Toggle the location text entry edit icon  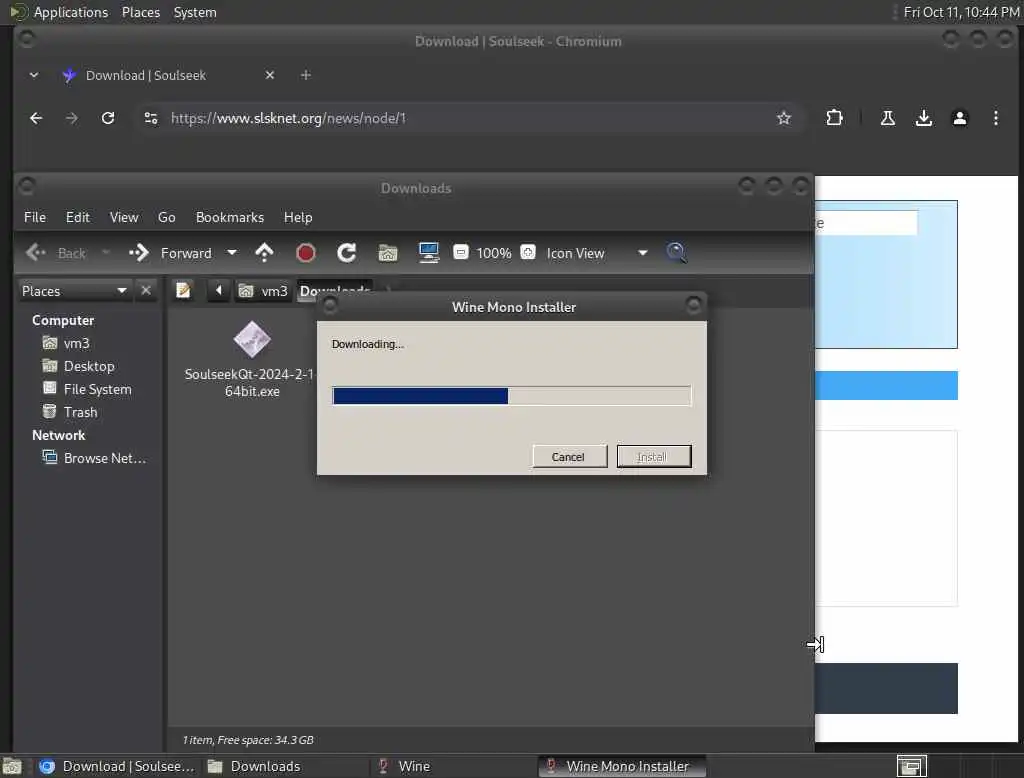click(x=184, y=291)
